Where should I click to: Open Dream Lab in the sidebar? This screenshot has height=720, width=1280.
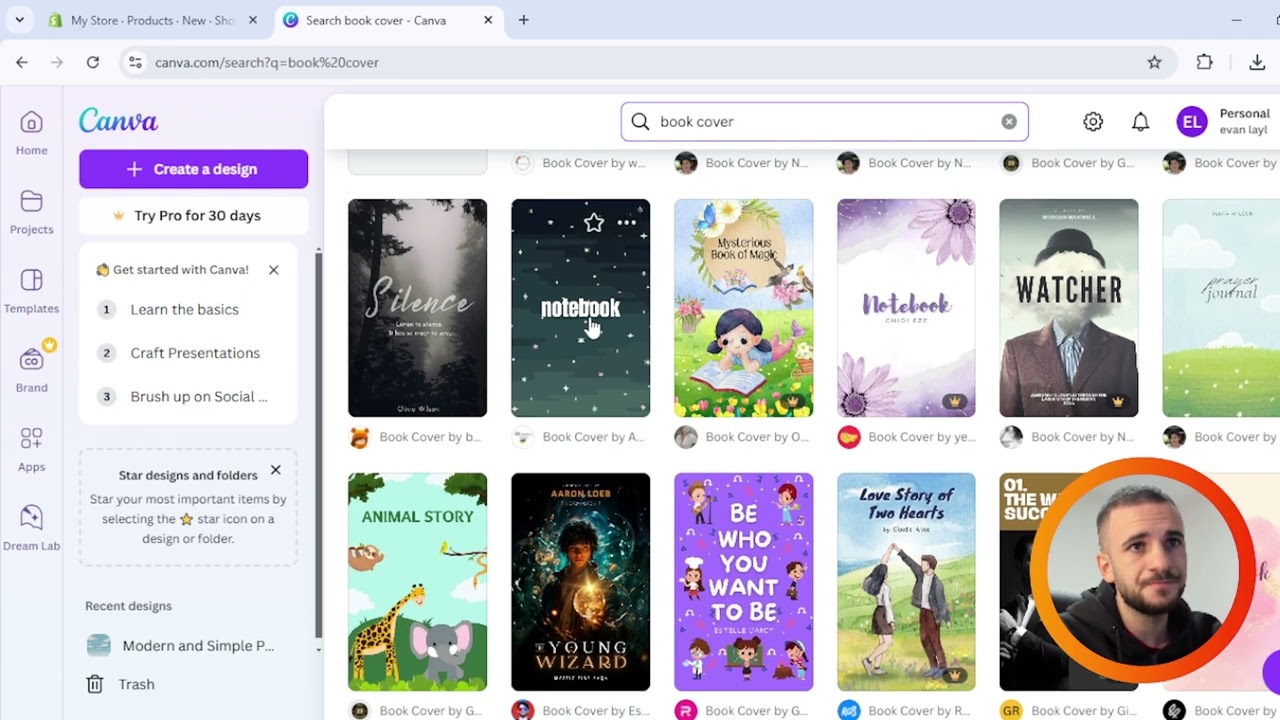pos(31,528)
